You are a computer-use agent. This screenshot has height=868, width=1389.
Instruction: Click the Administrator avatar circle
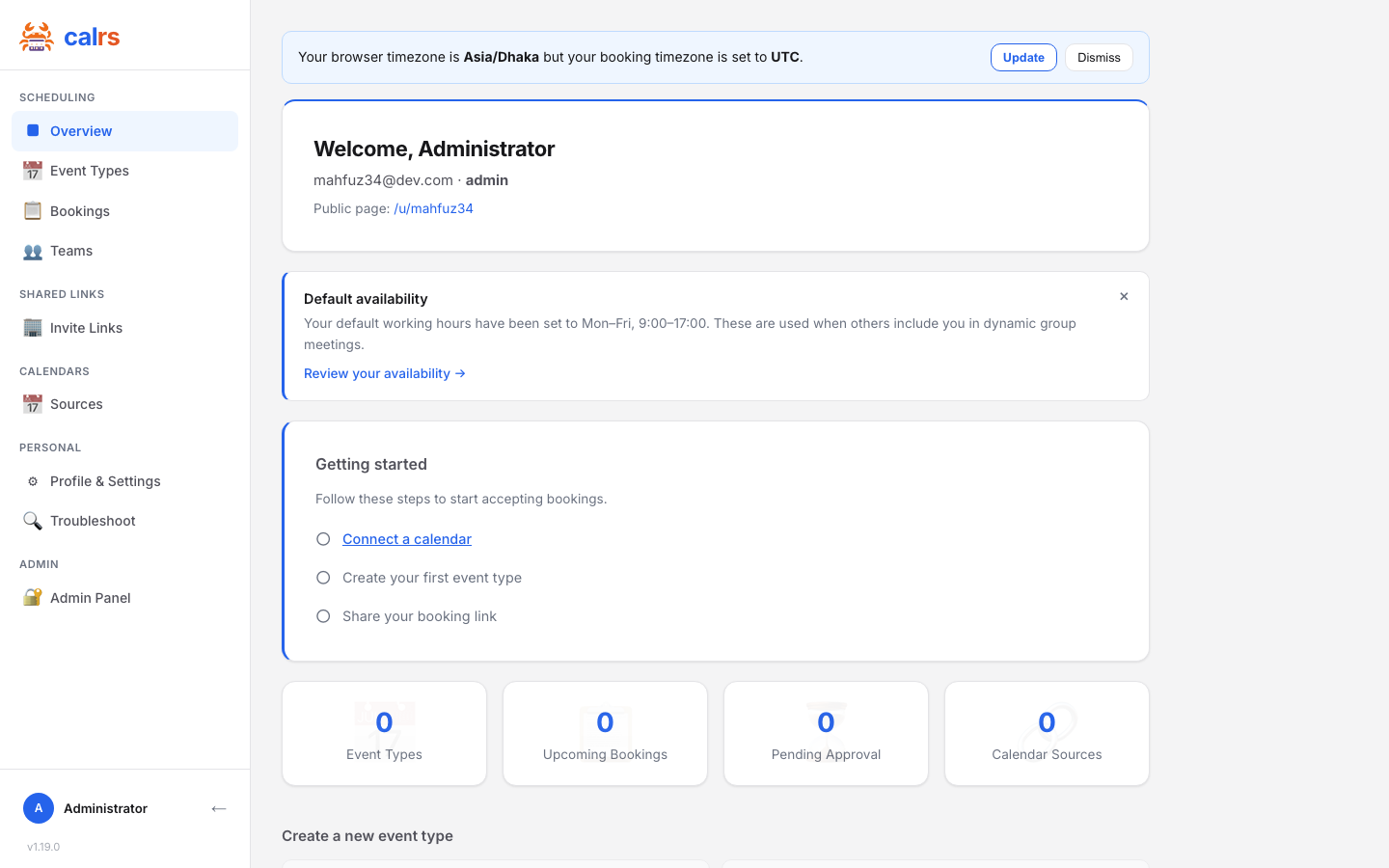[x=39, y=808]
